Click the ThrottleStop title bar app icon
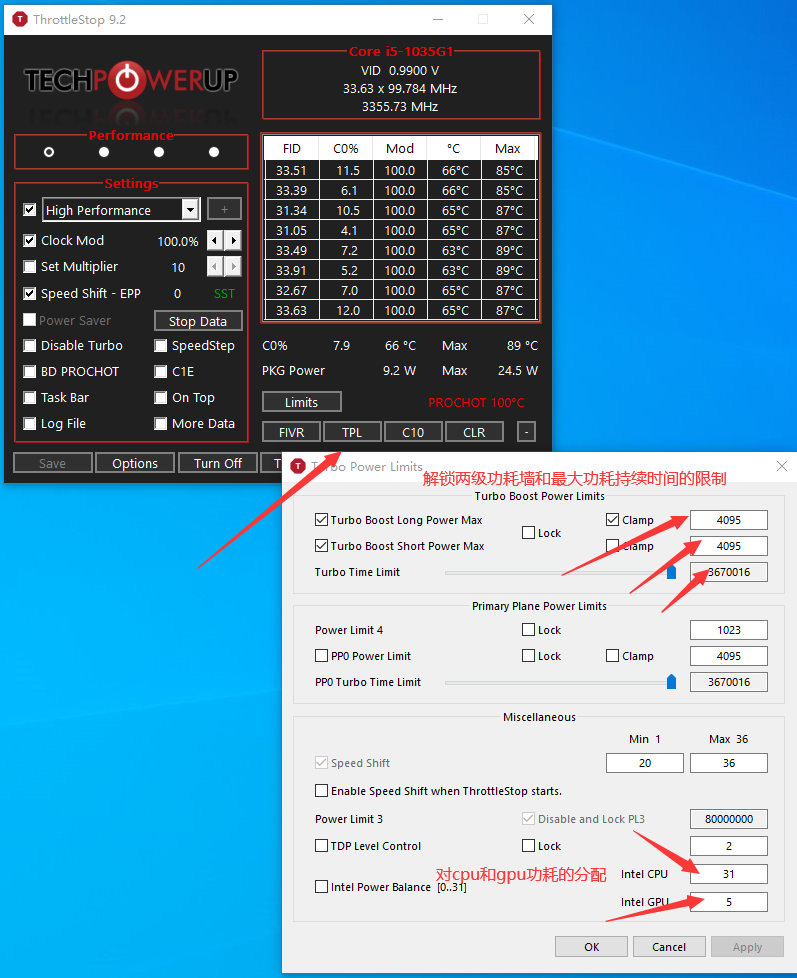The width and height of the screenshot is (797, 978). click(20, 19)
